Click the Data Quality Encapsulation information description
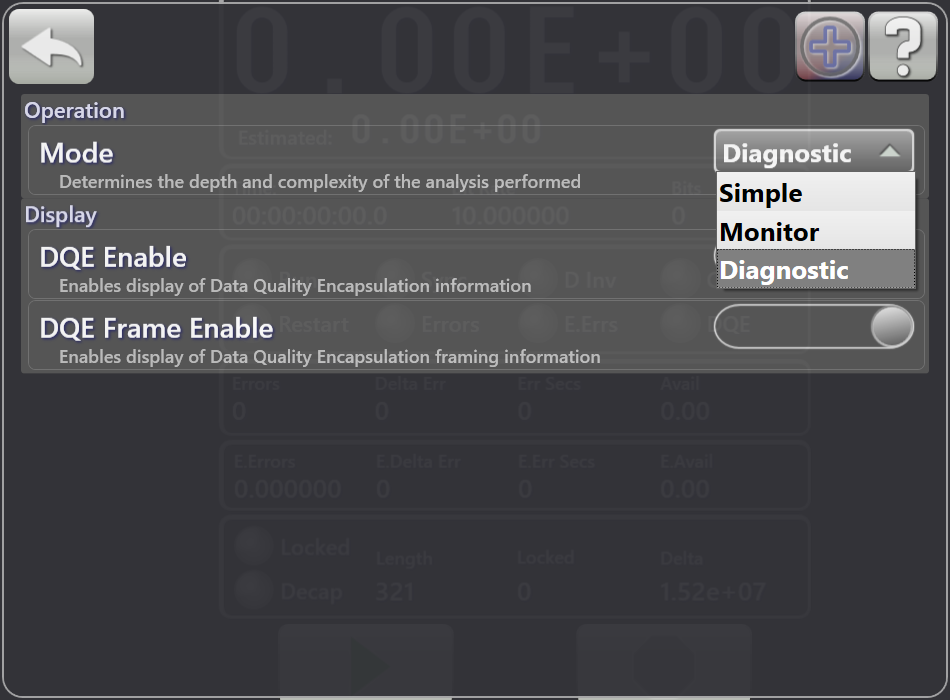This screenshot has width=950, height=700. [295, 286]
